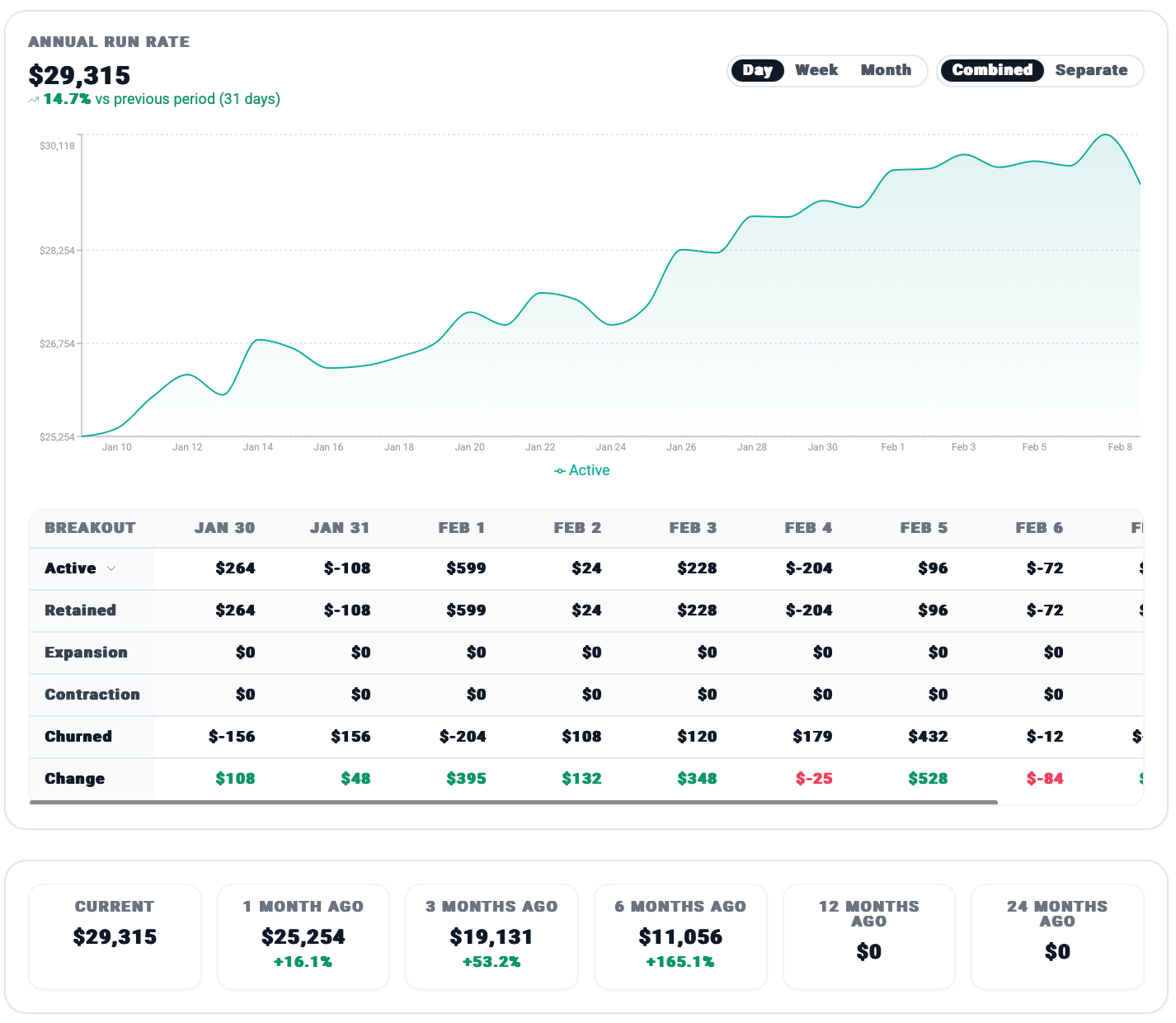Image resolution: width=1176 pixels, height=1023 pixels.
Task: Select the 3 Months Ago card
Action: click(492, 936)
